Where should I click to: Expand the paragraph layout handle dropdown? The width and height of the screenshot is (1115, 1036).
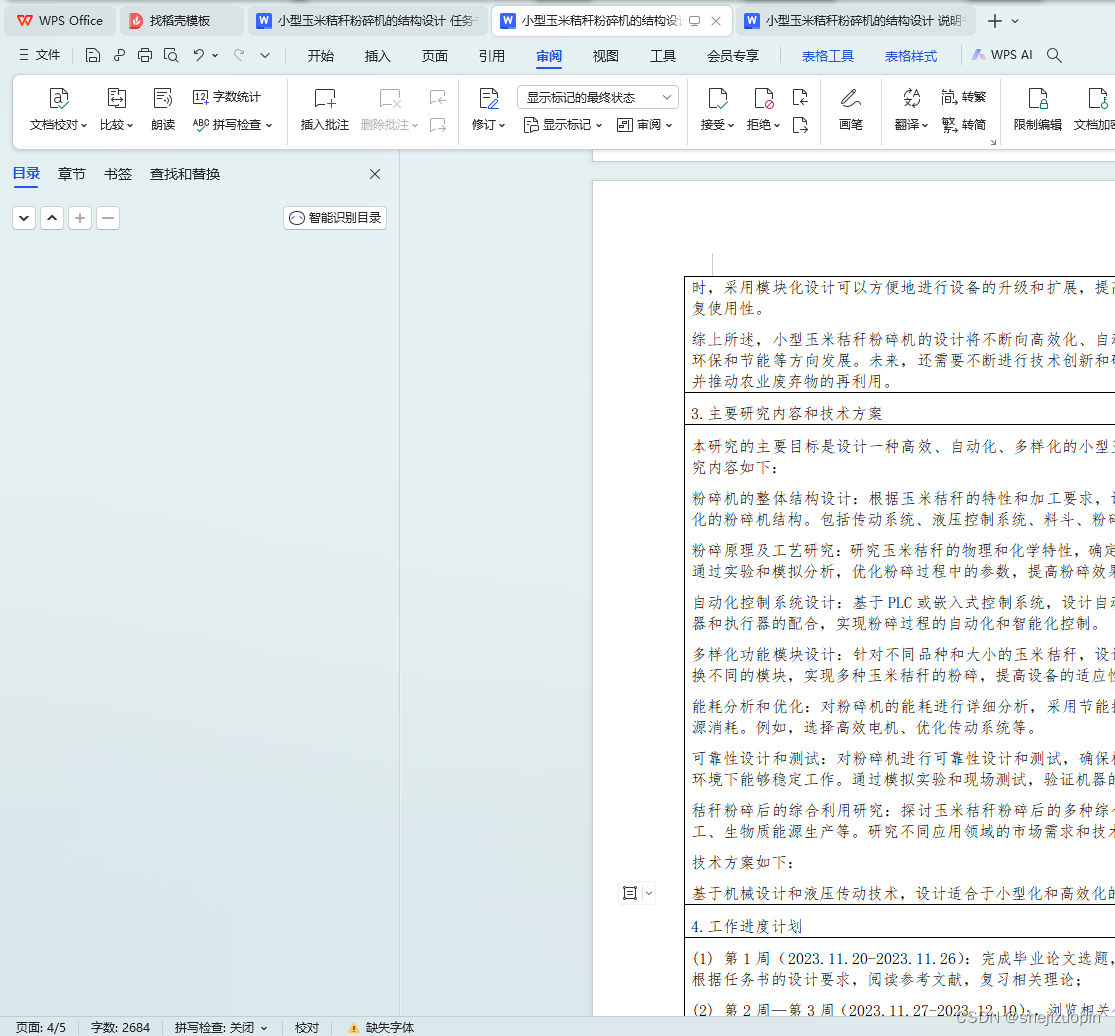pos(649,893)
